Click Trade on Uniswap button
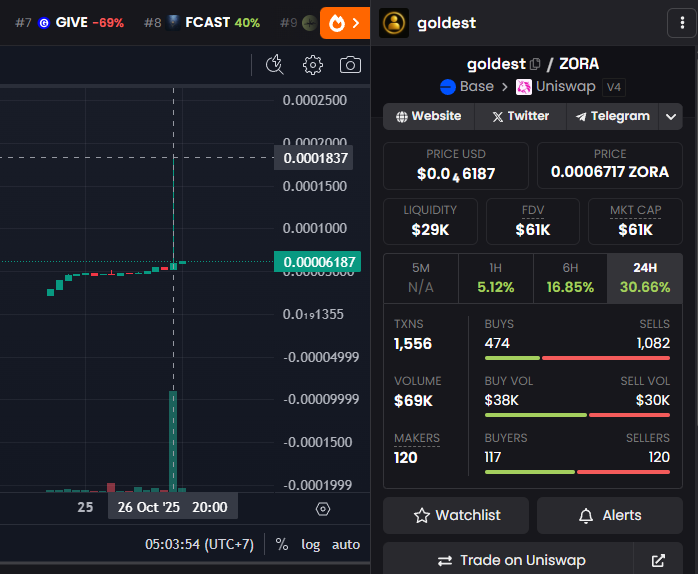This screenshot has height=574, width=698. (x=508, y=560)
